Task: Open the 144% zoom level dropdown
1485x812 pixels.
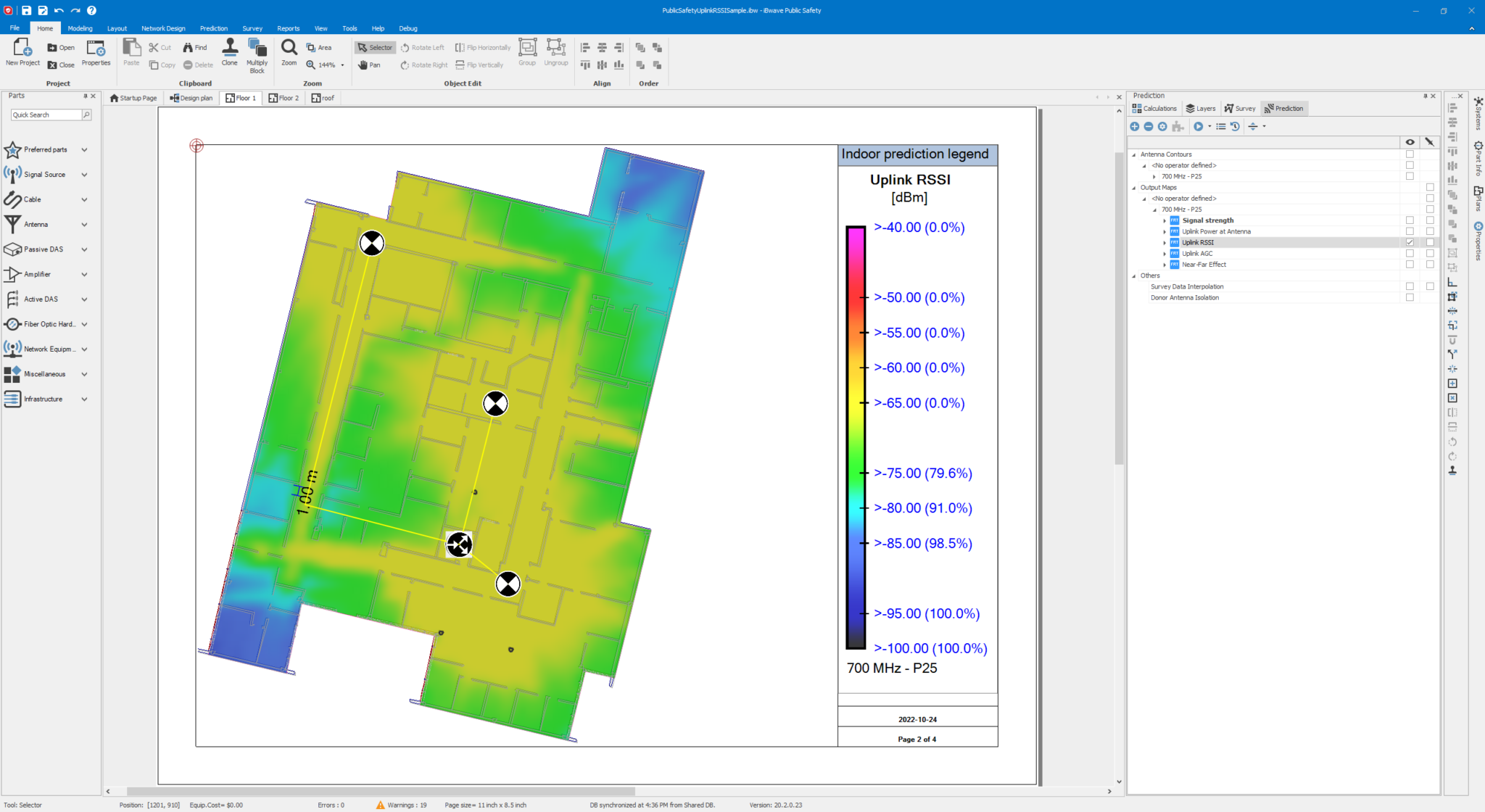Action: coord(342,65)
